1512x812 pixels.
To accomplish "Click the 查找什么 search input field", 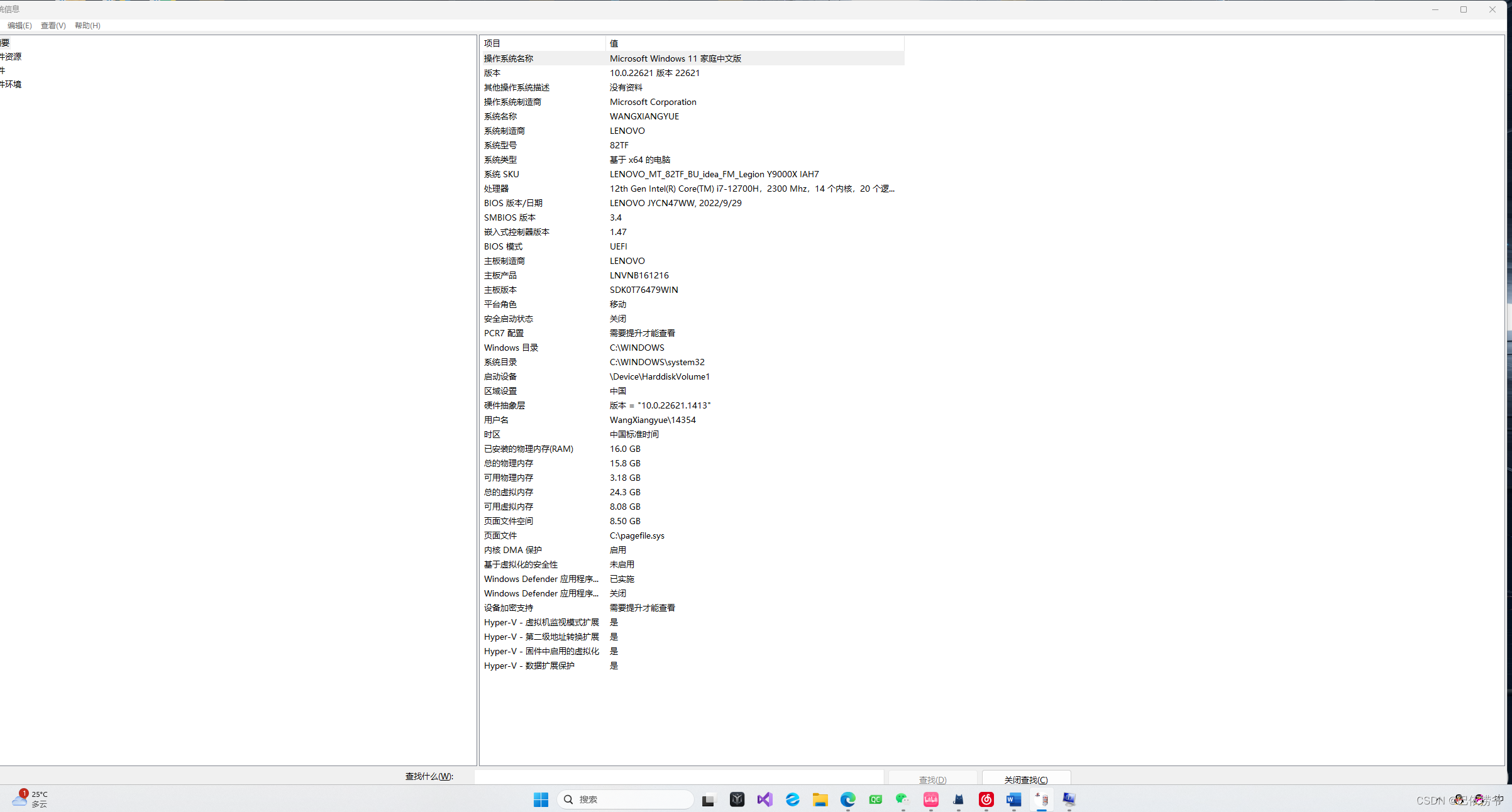I will click(x=679, y=777).
